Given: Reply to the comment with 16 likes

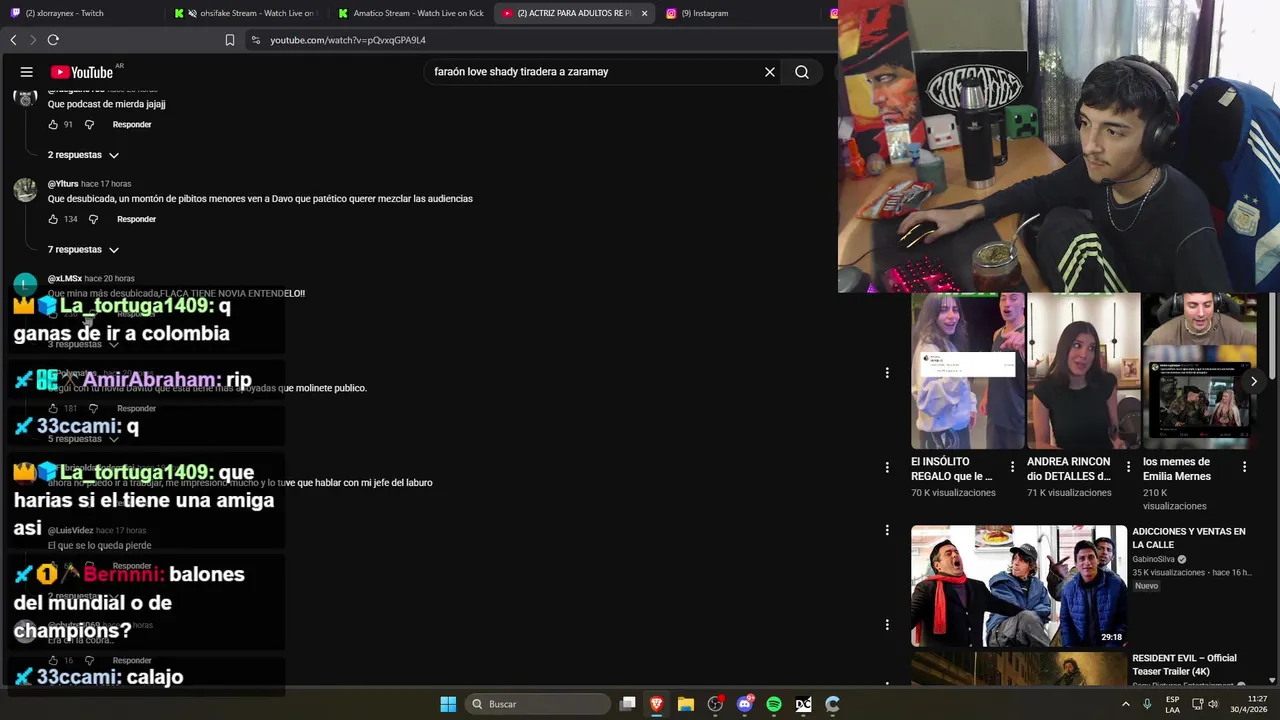Looking at the screenshot, I should click(x=132, y=660).
